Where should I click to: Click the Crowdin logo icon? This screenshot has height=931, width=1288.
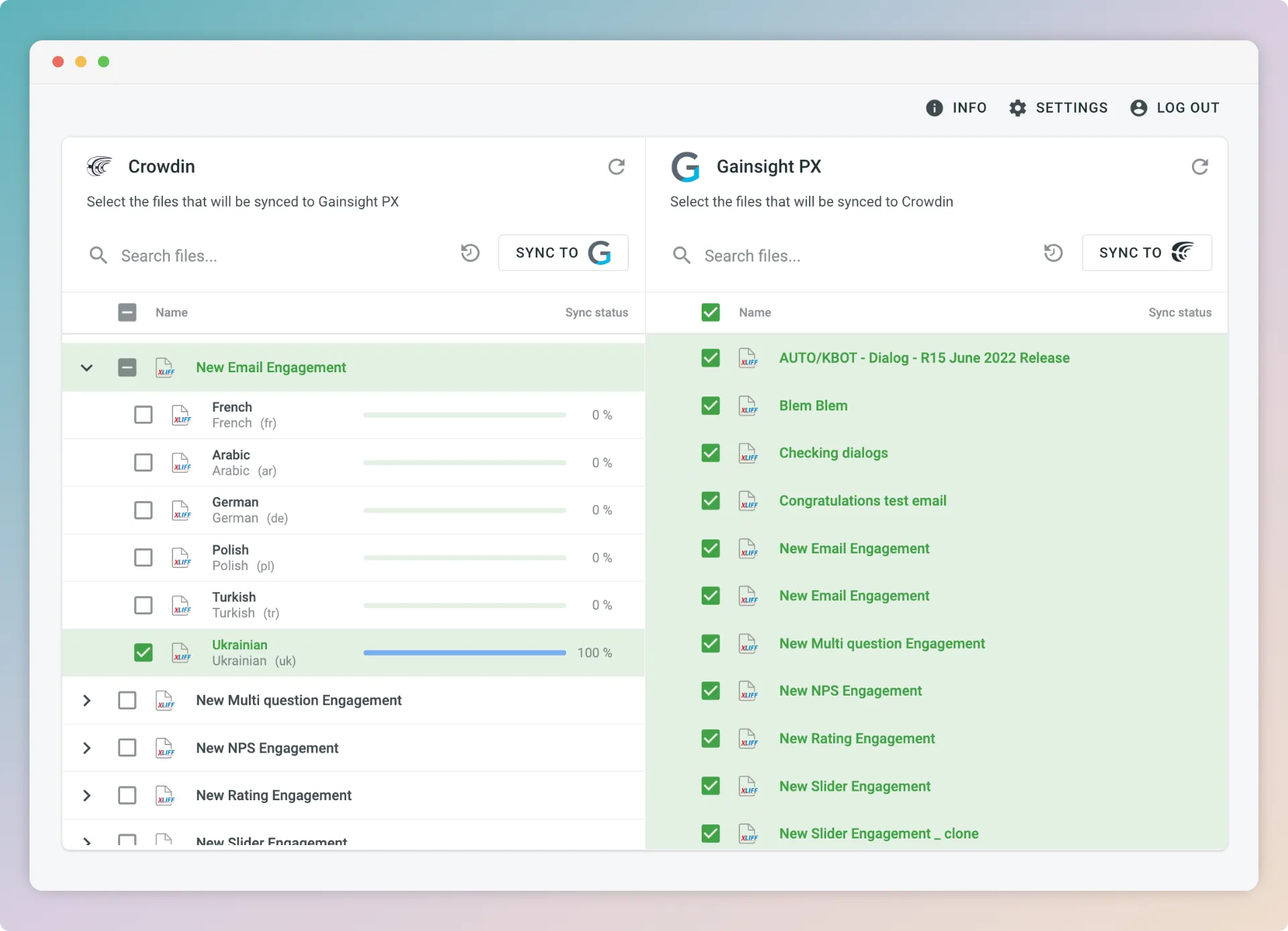coord(99,166)
